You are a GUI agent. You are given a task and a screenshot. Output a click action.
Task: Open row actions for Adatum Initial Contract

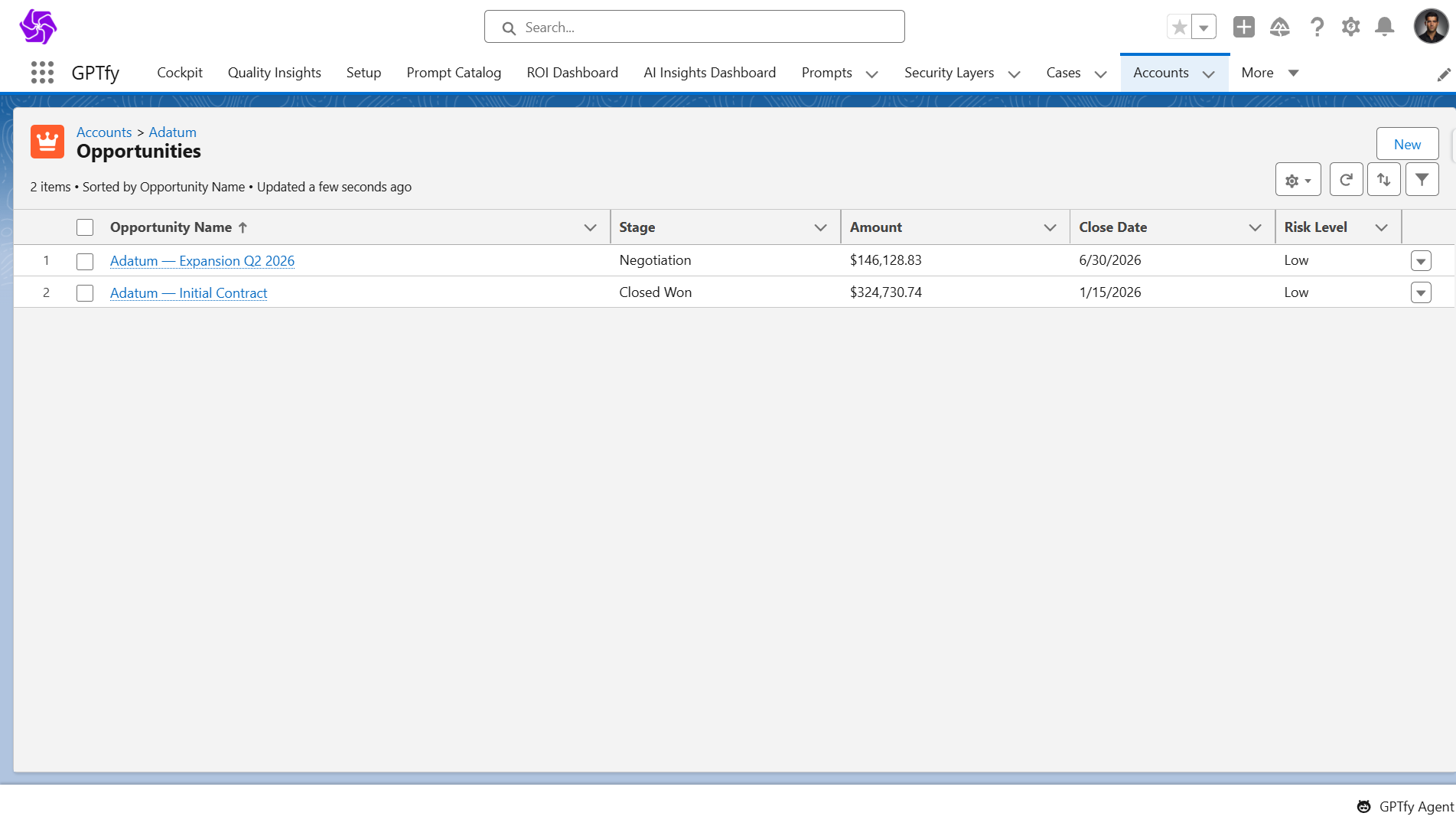pos(1421,293)
